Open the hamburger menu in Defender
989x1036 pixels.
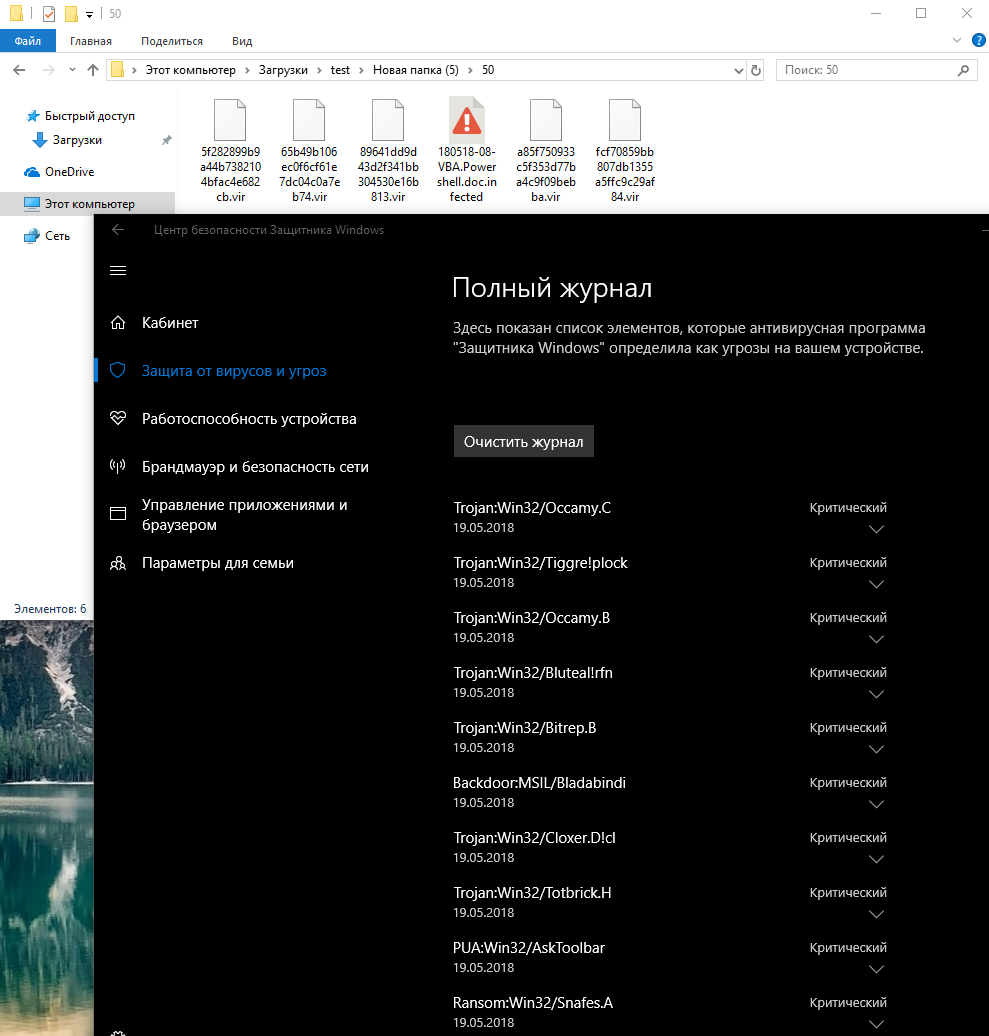click(x=118, y=271)
